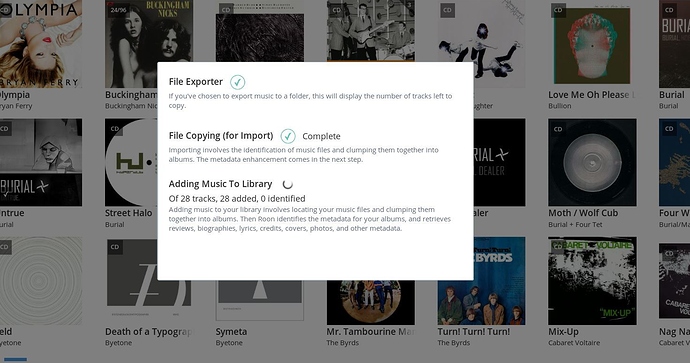Image resolution: width=690 pixels, height=363 pixels.
Task: Click the 'Bullion' artist name
Action: [560, 106]
